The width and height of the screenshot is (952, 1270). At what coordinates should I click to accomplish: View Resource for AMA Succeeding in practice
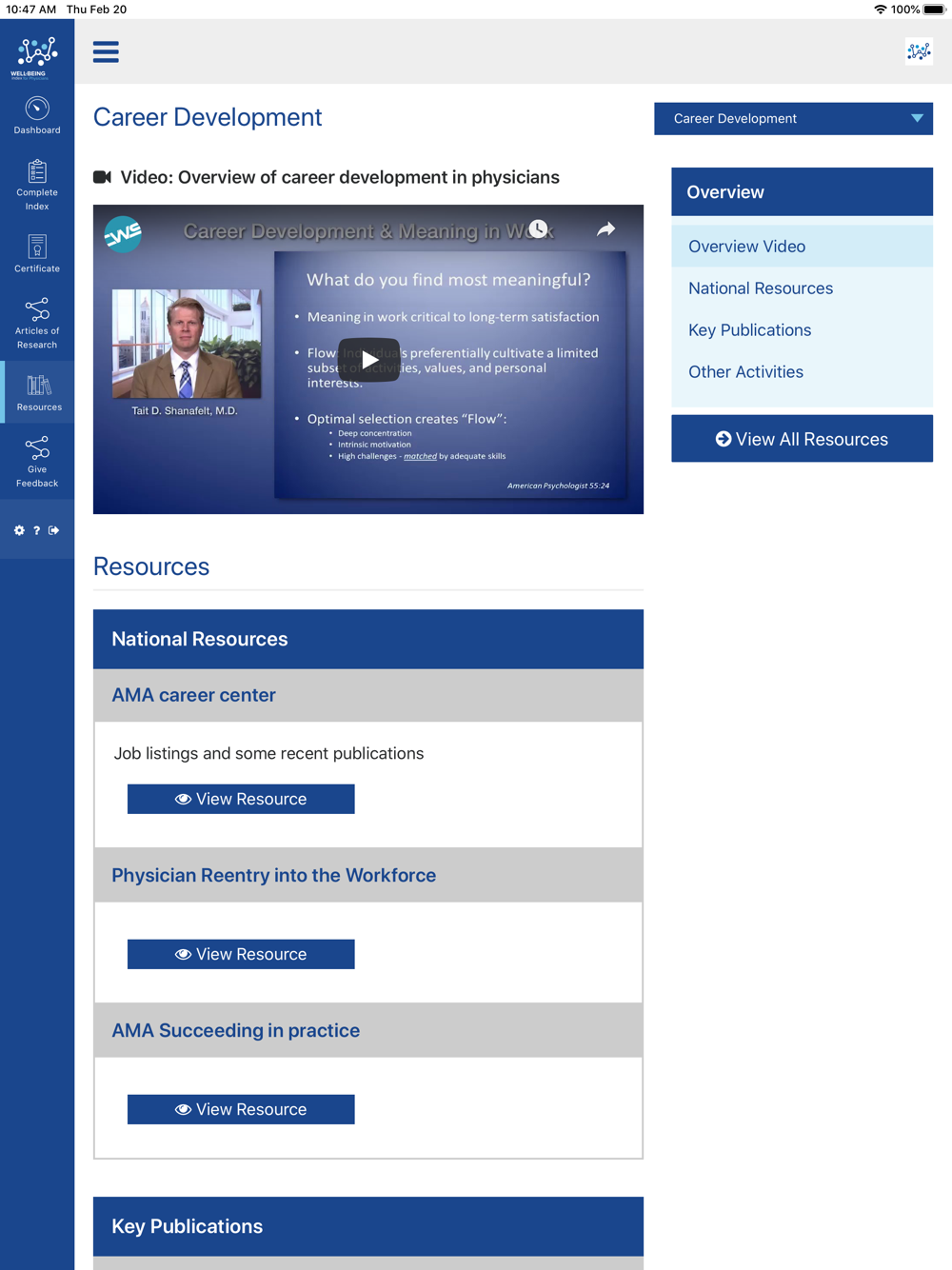[x=241, y=1109]
